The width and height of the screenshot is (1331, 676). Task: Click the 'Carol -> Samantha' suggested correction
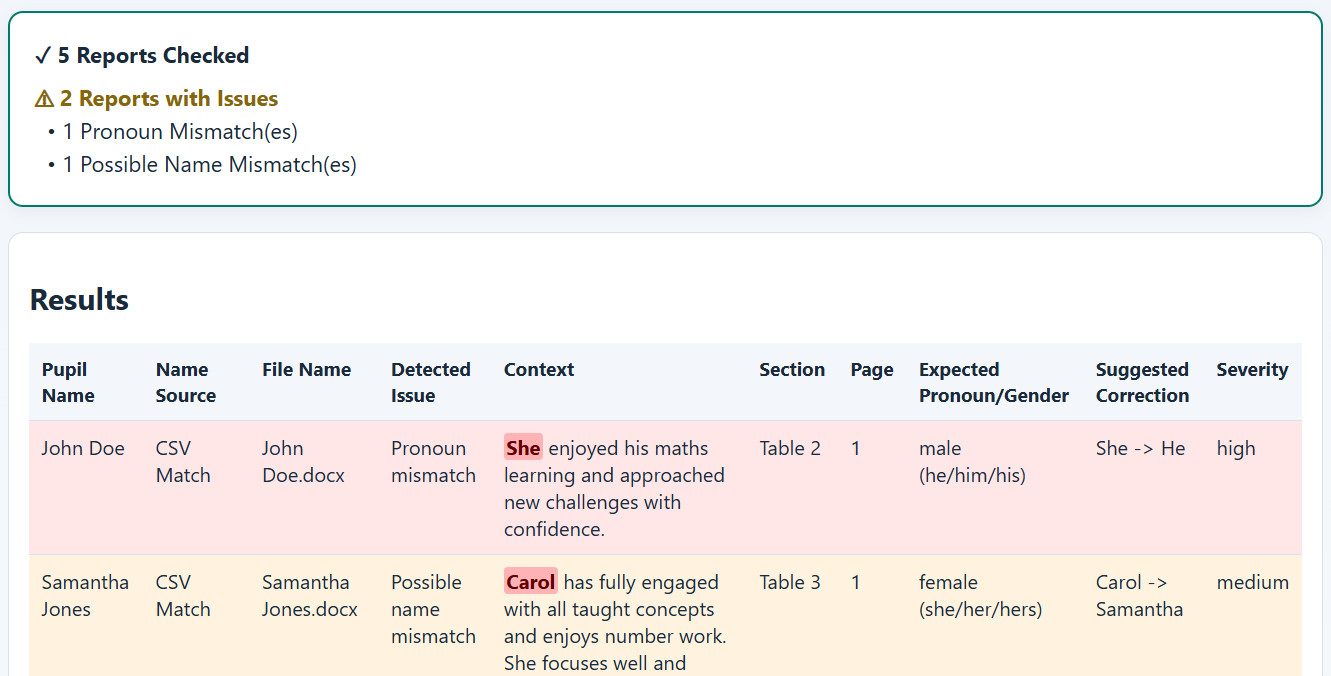click(1139, 596)
